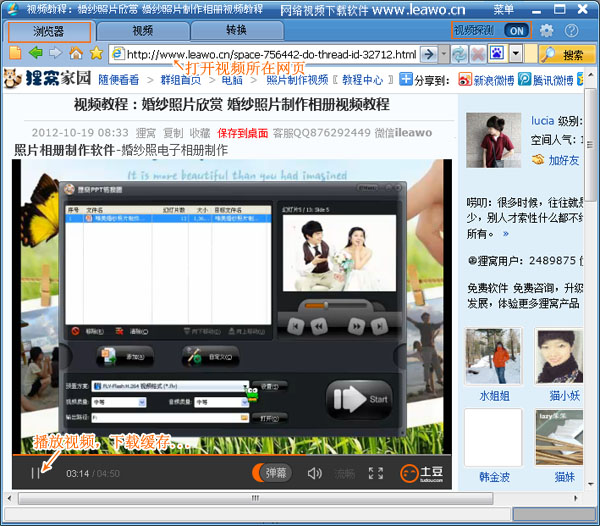Expand the status text with » link
This screenshot has width=600, height=526.
pyautogui.click(x=506, y=234)
